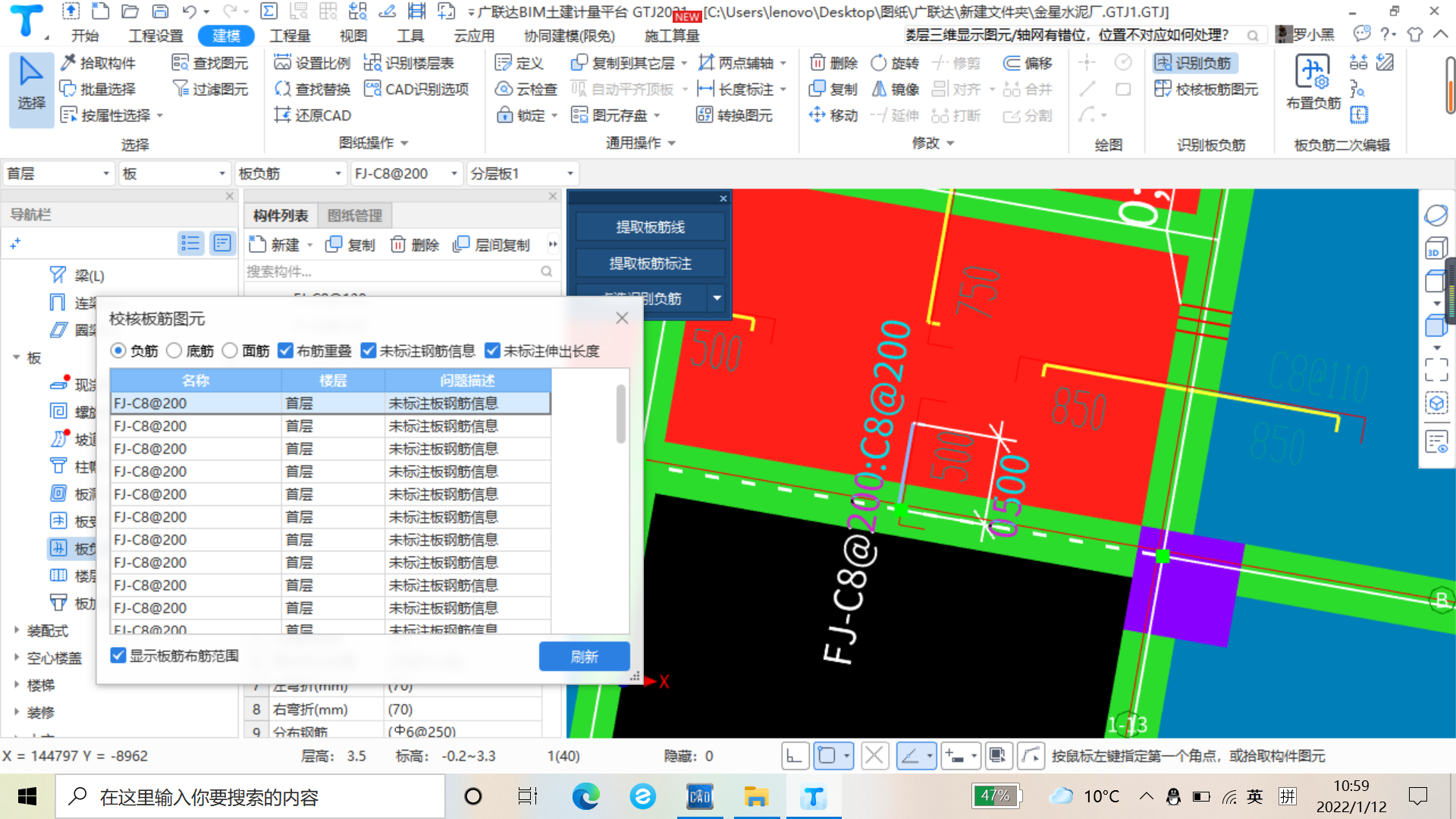The image size is (1456, 819).
Task: Click the 校核板筋图元 list scrollbar
Action: coord(620,415)
